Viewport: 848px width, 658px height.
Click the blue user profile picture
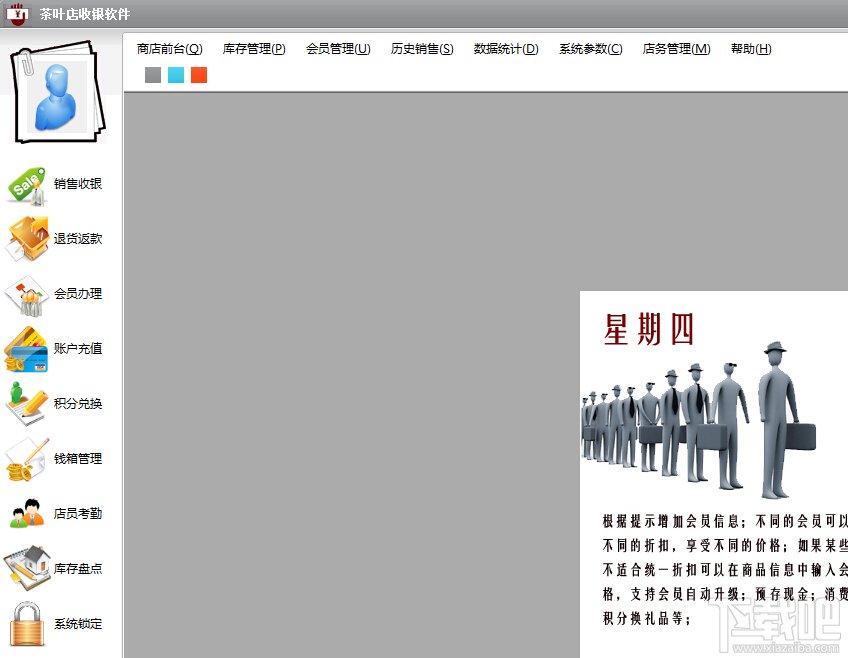(57, 93)
